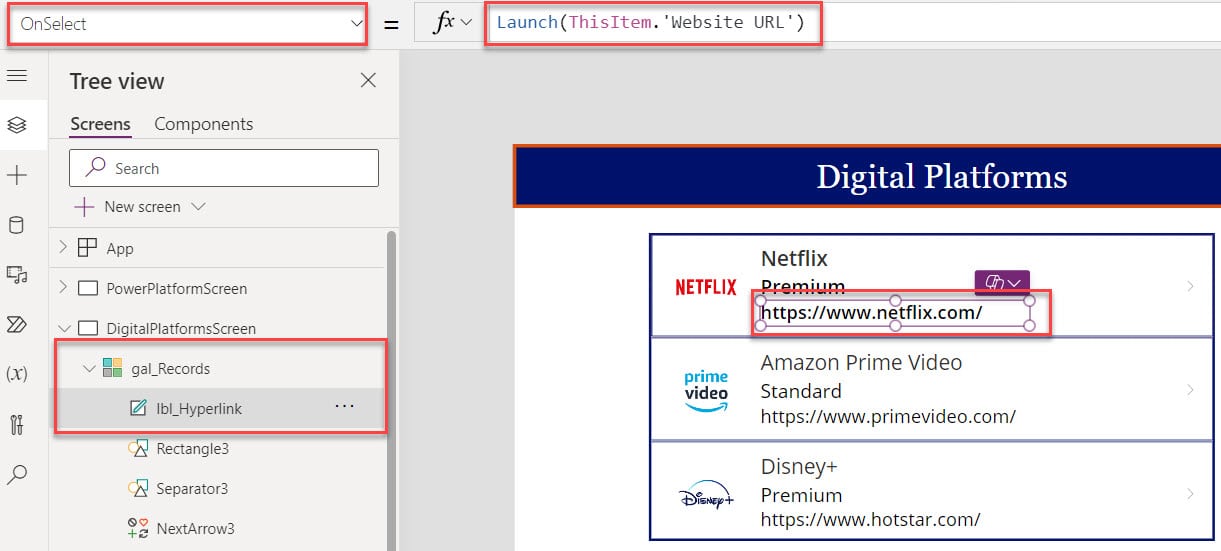Click the https://www.primevideo.com/ link
This screenshot has width=1221, height=551.
pos(888,416)
